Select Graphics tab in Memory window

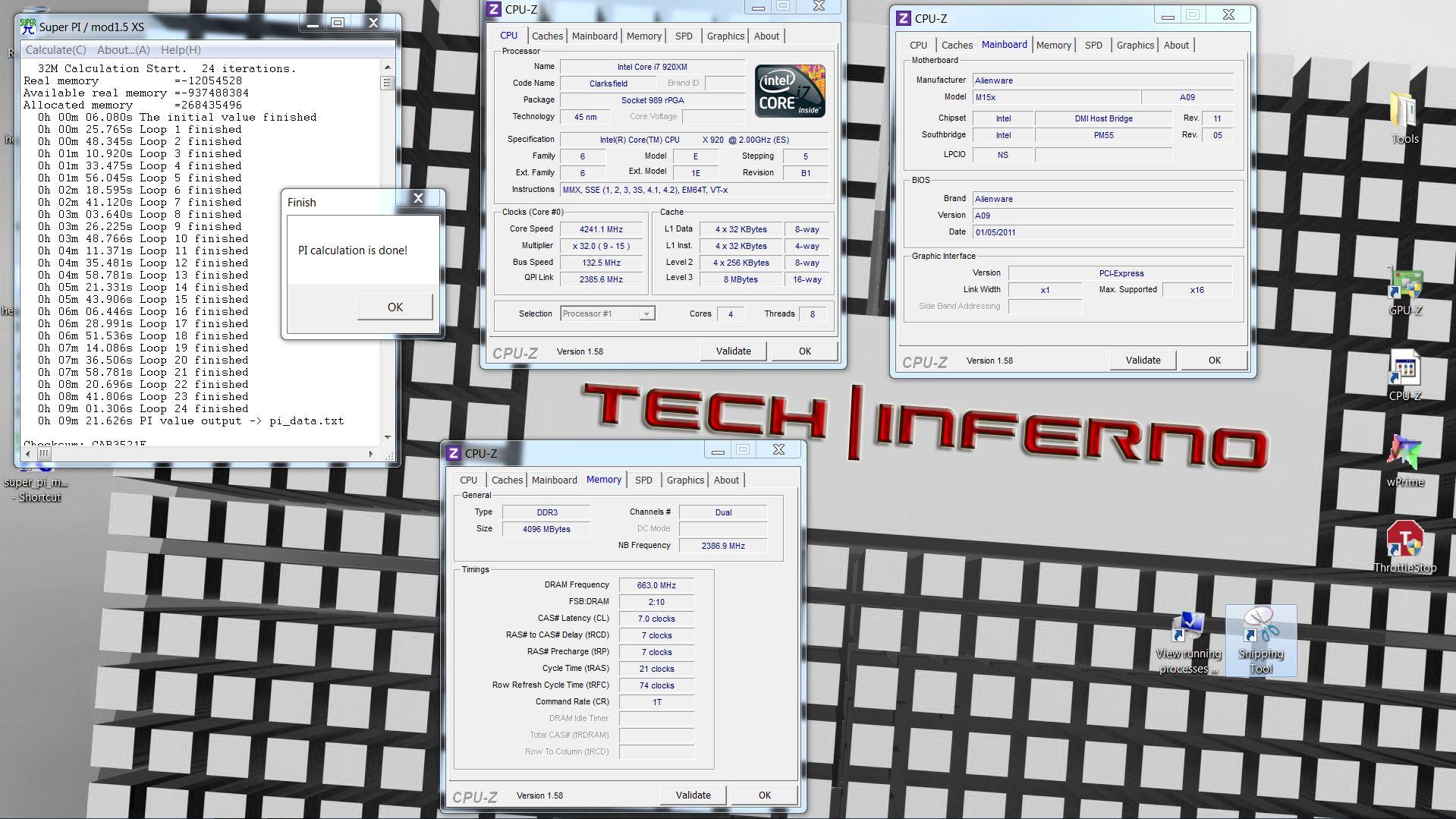[x=685, y=480]
